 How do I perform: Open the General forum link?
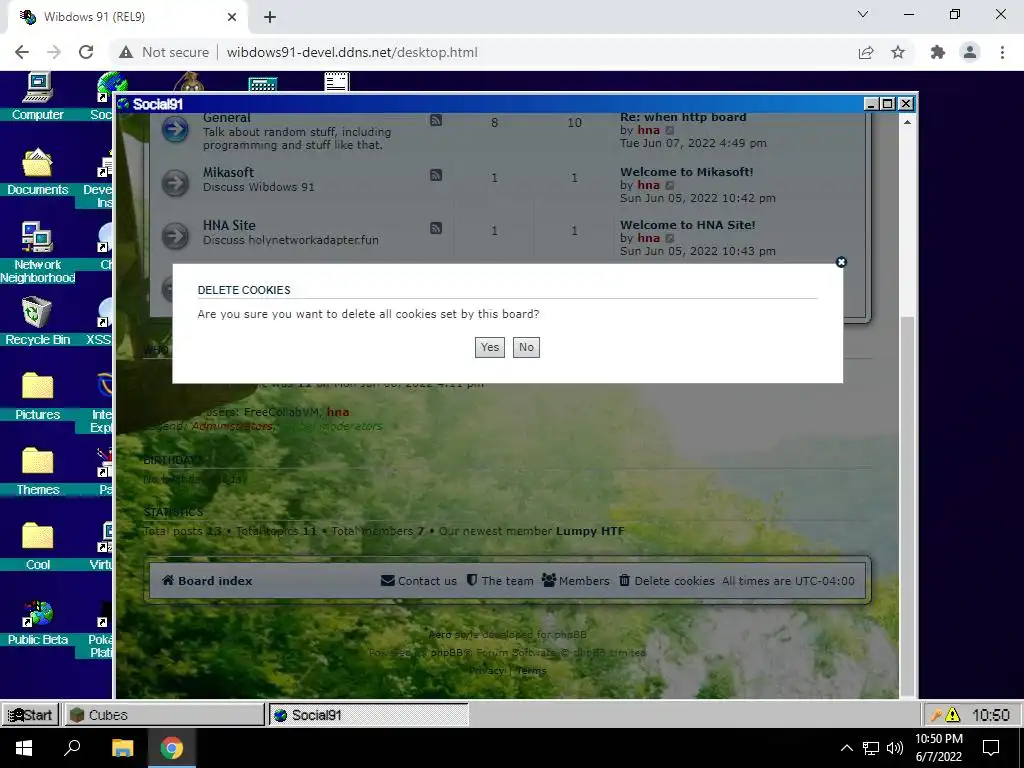click(x=227, y=118)
